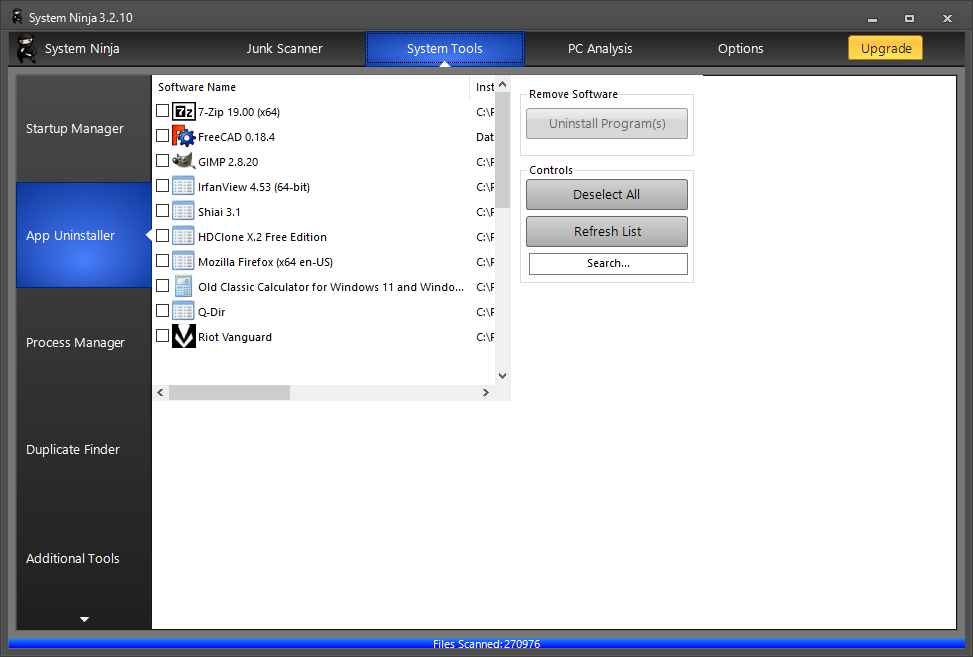Check the Mozilla Firefox checkbox
The width and height of the screenshot is (973, 657).
(x=163, y=261)
